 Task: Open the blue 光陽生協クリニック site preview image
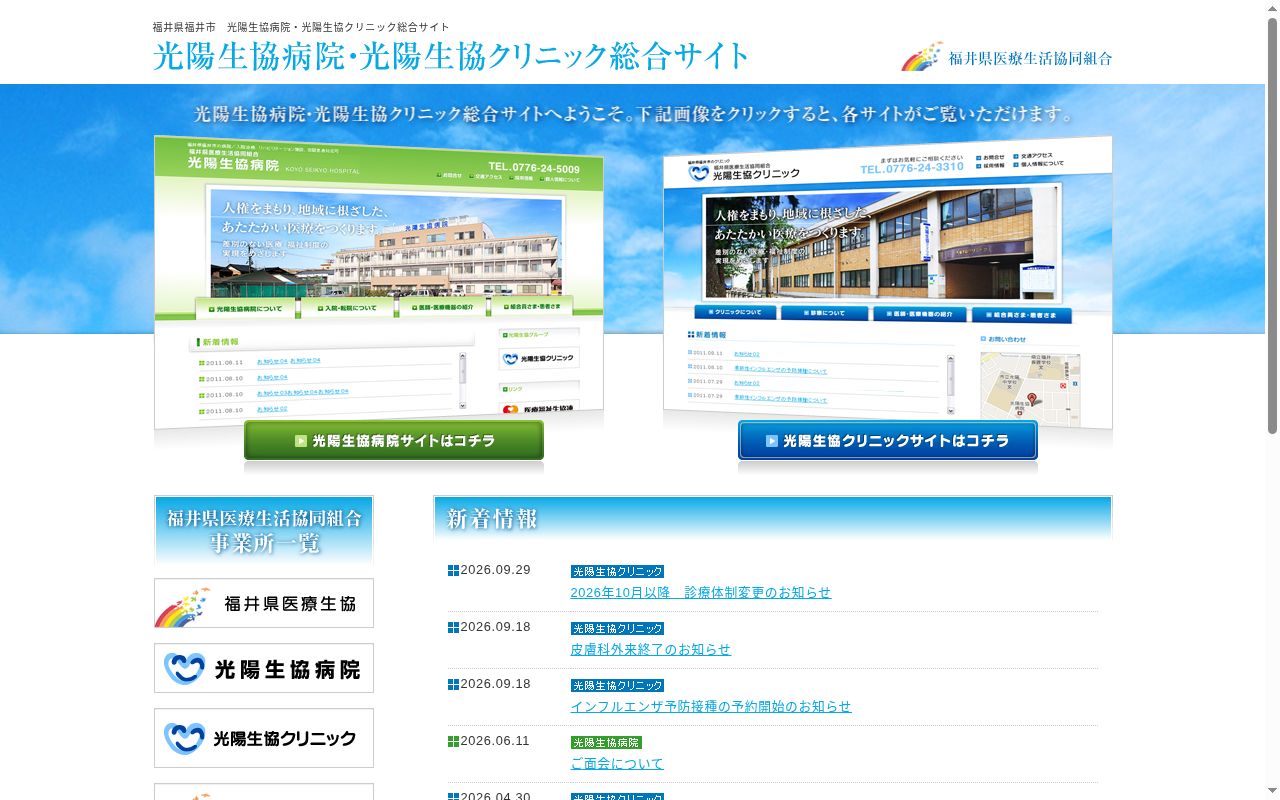click(888, 283)
